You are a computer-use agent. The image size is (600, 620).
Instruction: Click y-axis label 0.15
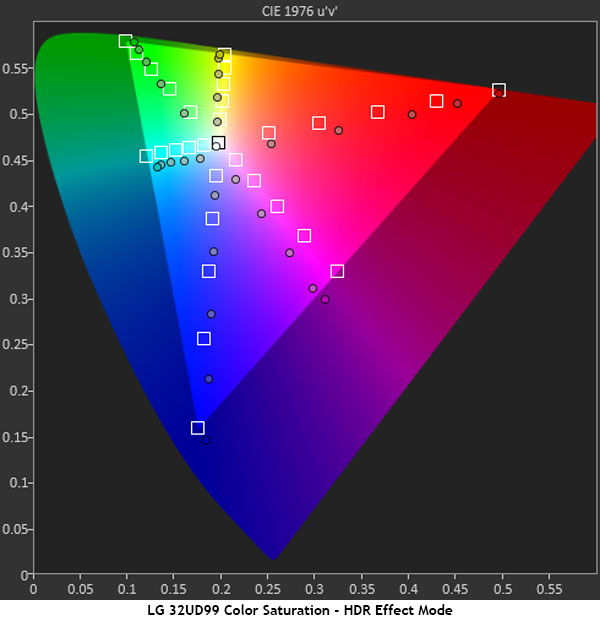(15, 437)
